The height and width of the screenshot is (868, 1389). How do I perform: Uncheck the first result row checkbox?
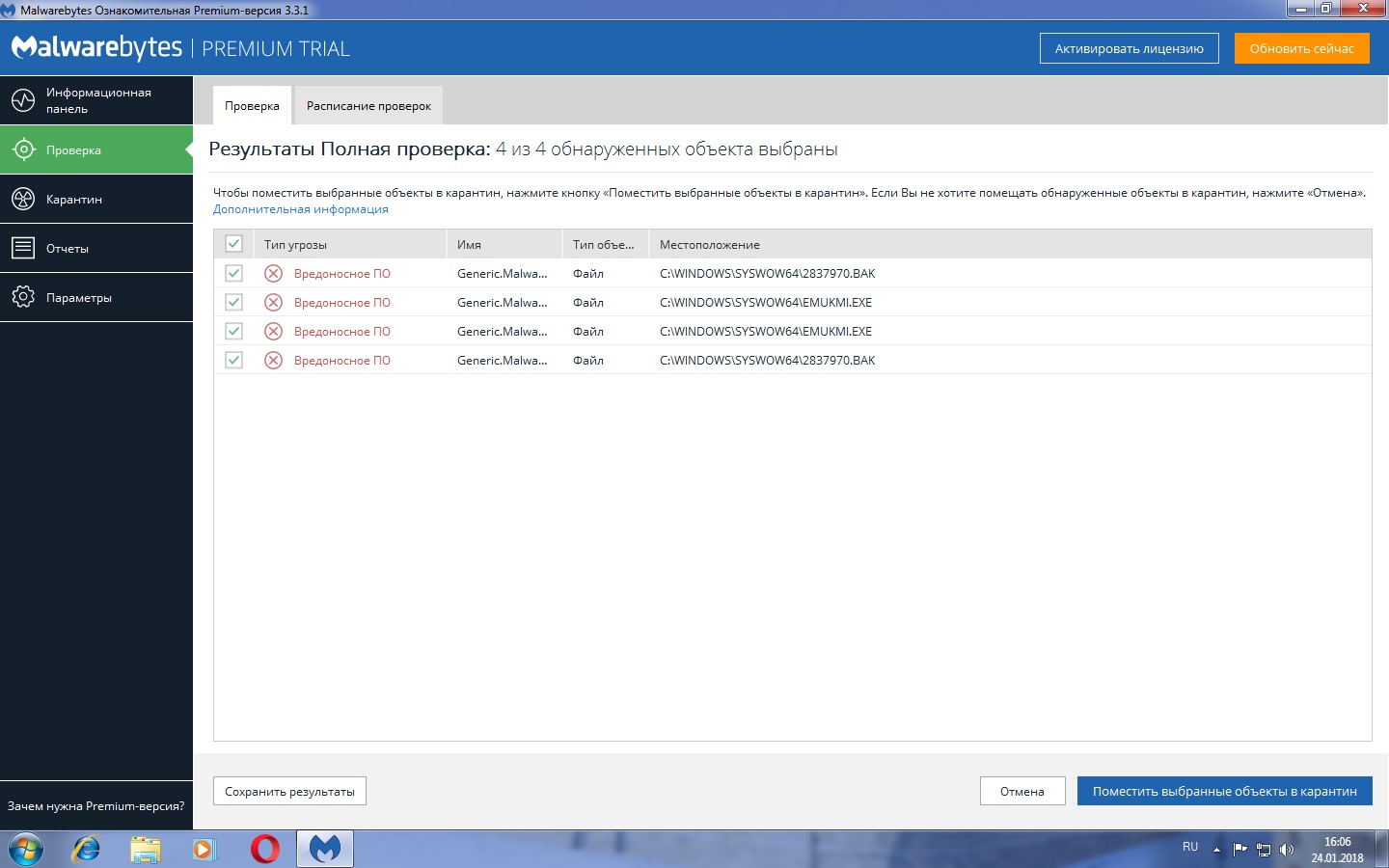233,273
